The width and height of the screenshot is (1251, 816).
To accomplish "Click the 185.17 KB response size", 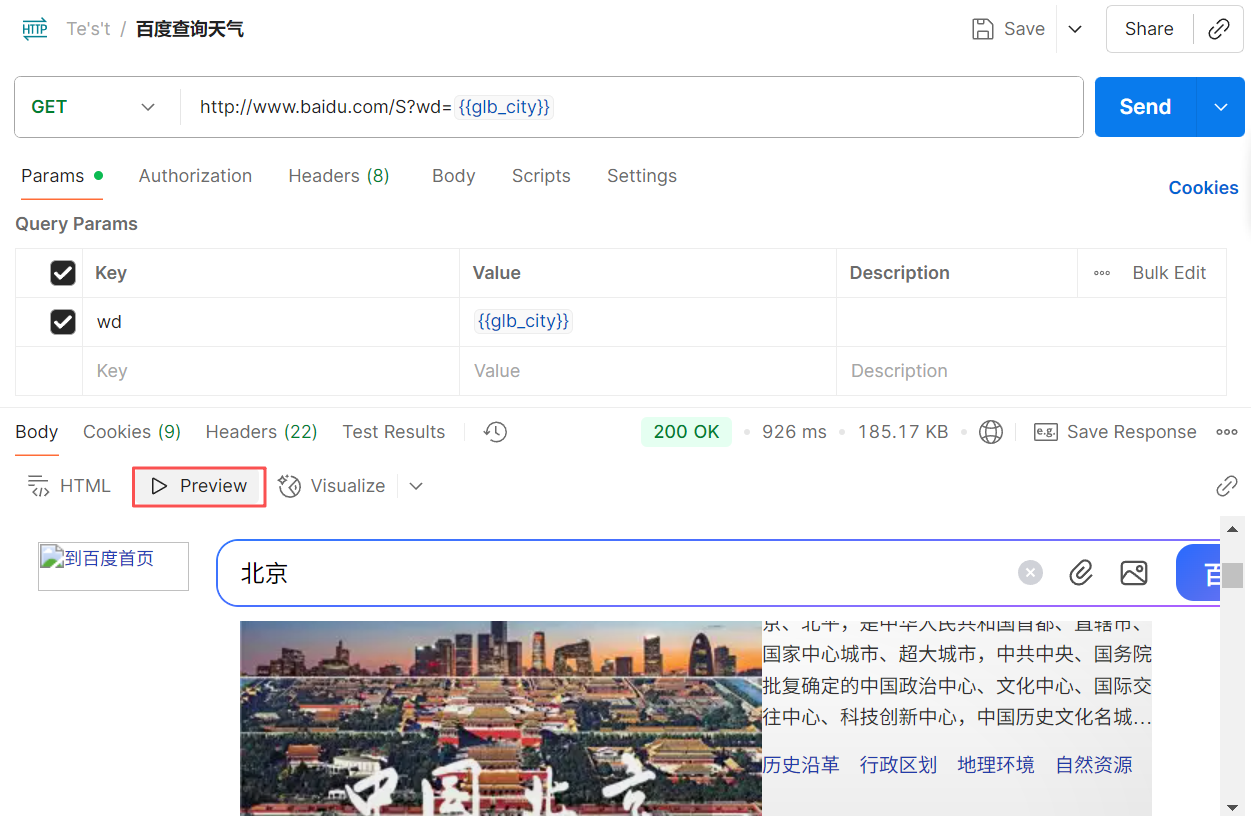I will coord(903,432).
